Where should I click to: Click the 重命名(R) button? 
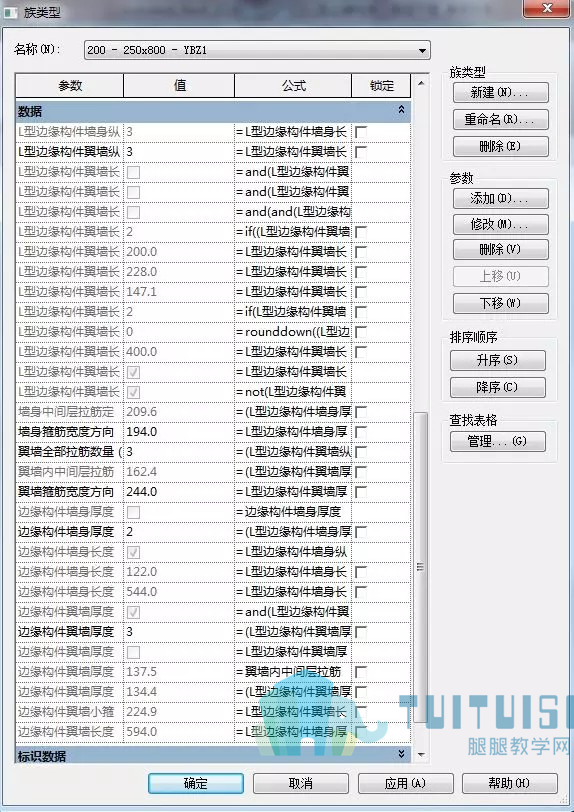[x=500, y=120]
